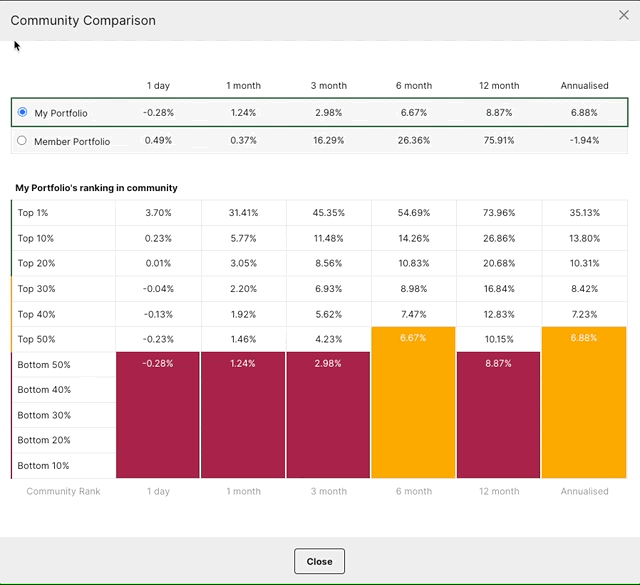Click the 12 month column header

499,86
